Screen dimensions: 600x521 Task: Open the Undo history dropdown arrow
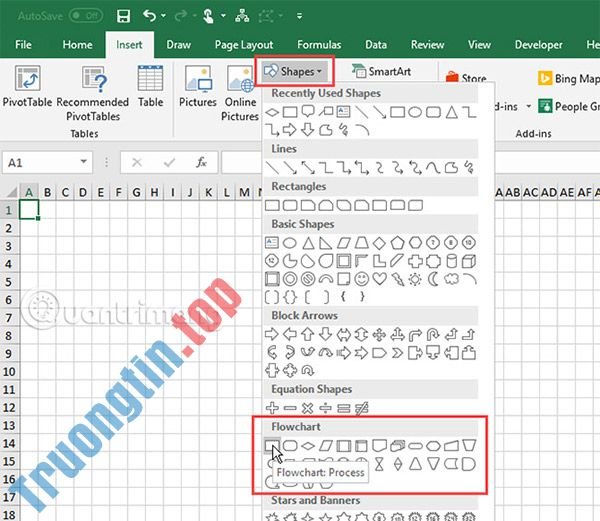click(163, 16)
